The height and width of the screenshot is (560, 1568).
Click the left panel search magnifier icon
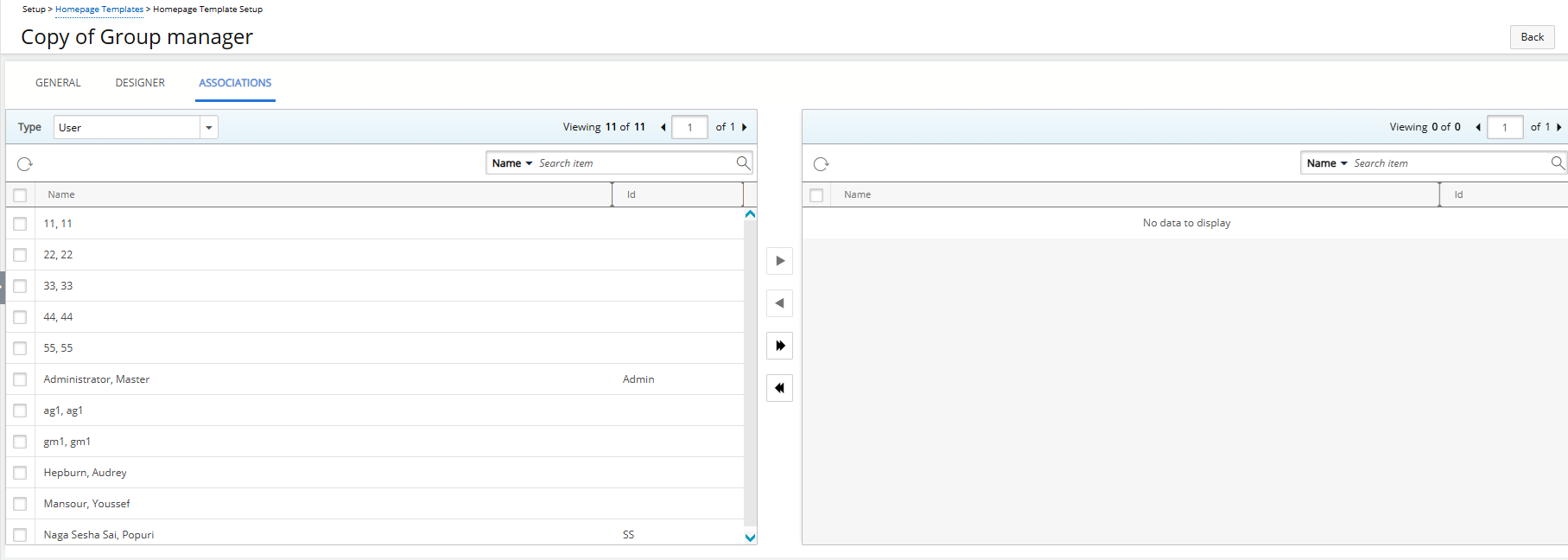click(x=742, y=163)
